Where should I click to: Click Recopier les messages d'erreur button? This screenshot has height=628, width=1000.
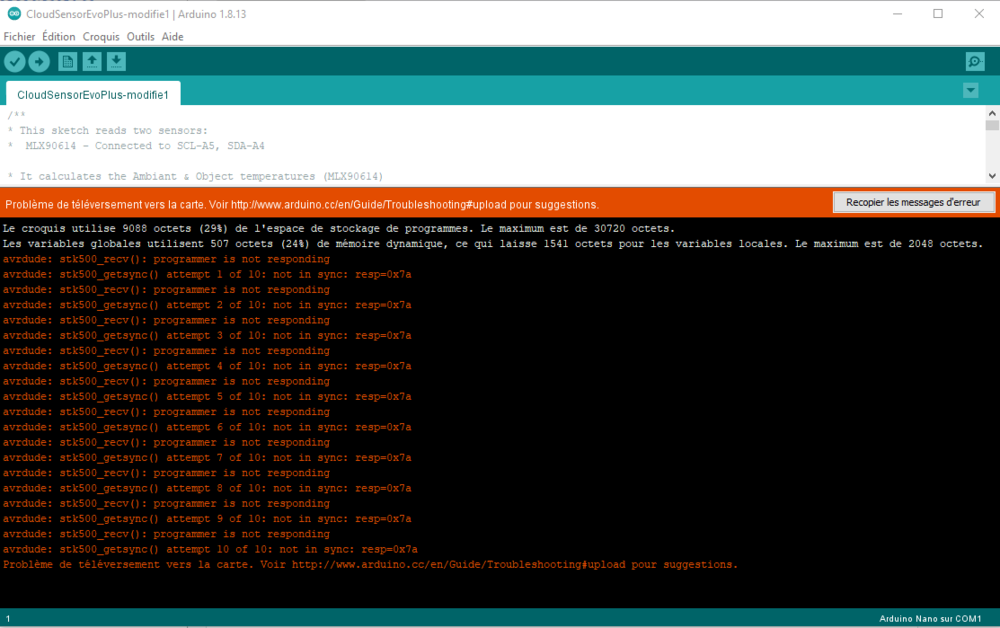coord(913,202)
